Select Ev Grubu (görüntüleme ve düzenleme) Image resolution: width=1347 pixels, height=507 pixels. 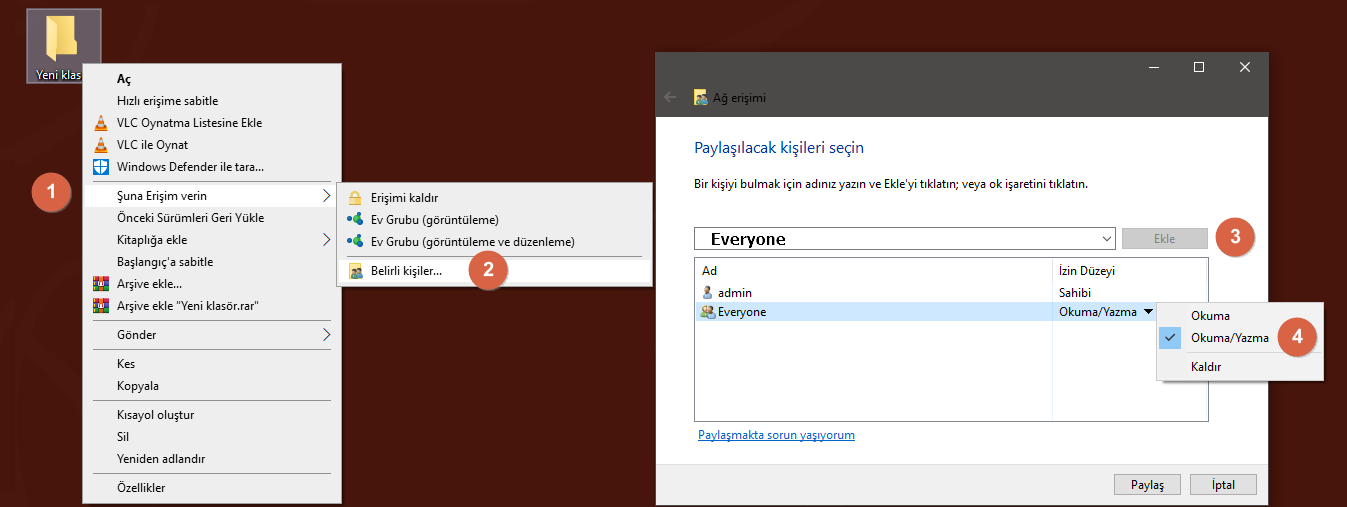pyautogui.click(x=494, y=242)
